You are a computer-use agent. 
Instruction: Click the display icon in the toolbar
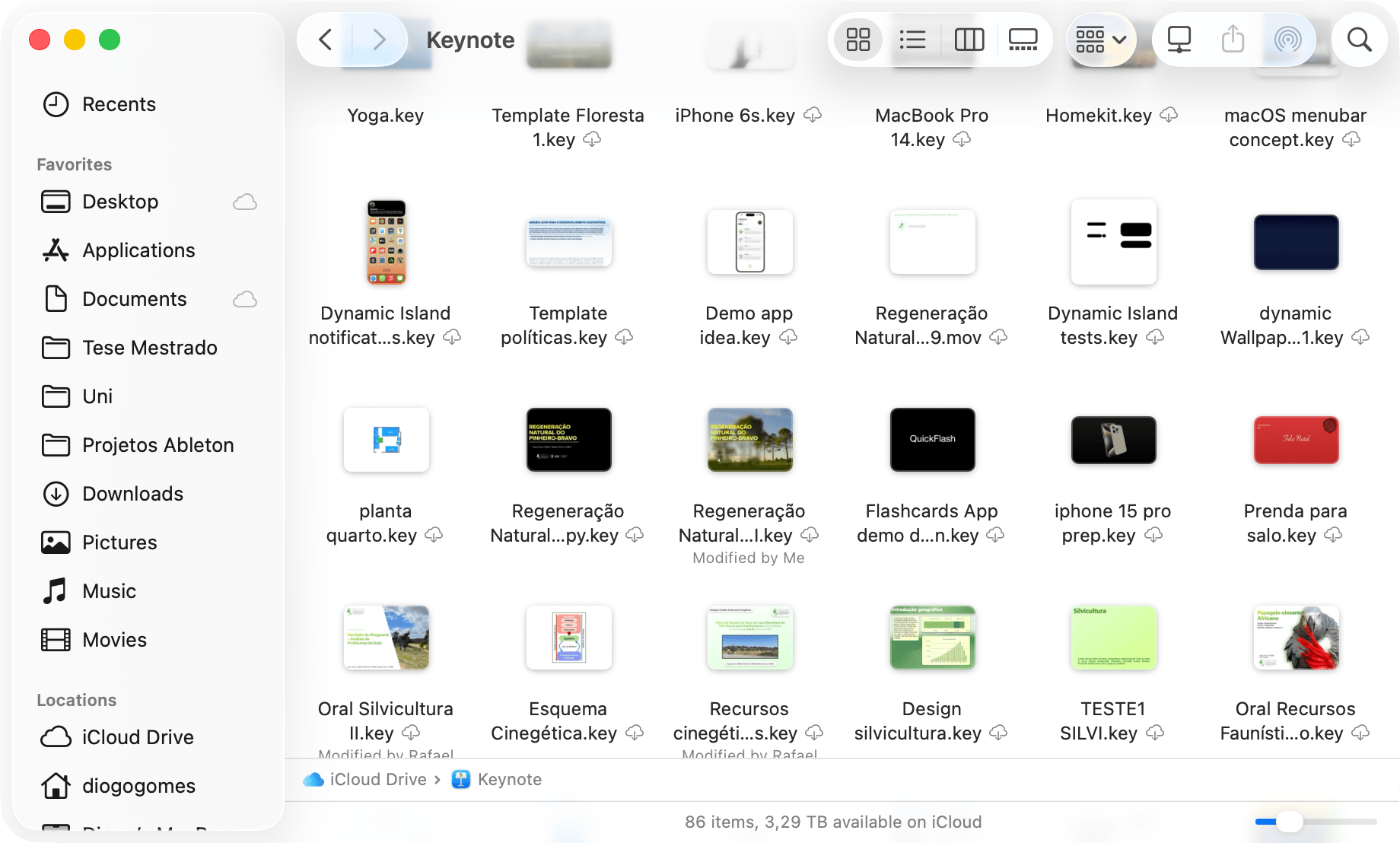coord(1179,40)
